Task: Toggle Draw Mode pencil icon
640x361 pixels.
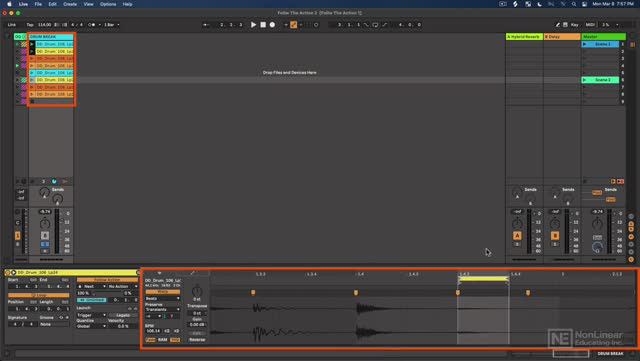Action: point(558,25)
